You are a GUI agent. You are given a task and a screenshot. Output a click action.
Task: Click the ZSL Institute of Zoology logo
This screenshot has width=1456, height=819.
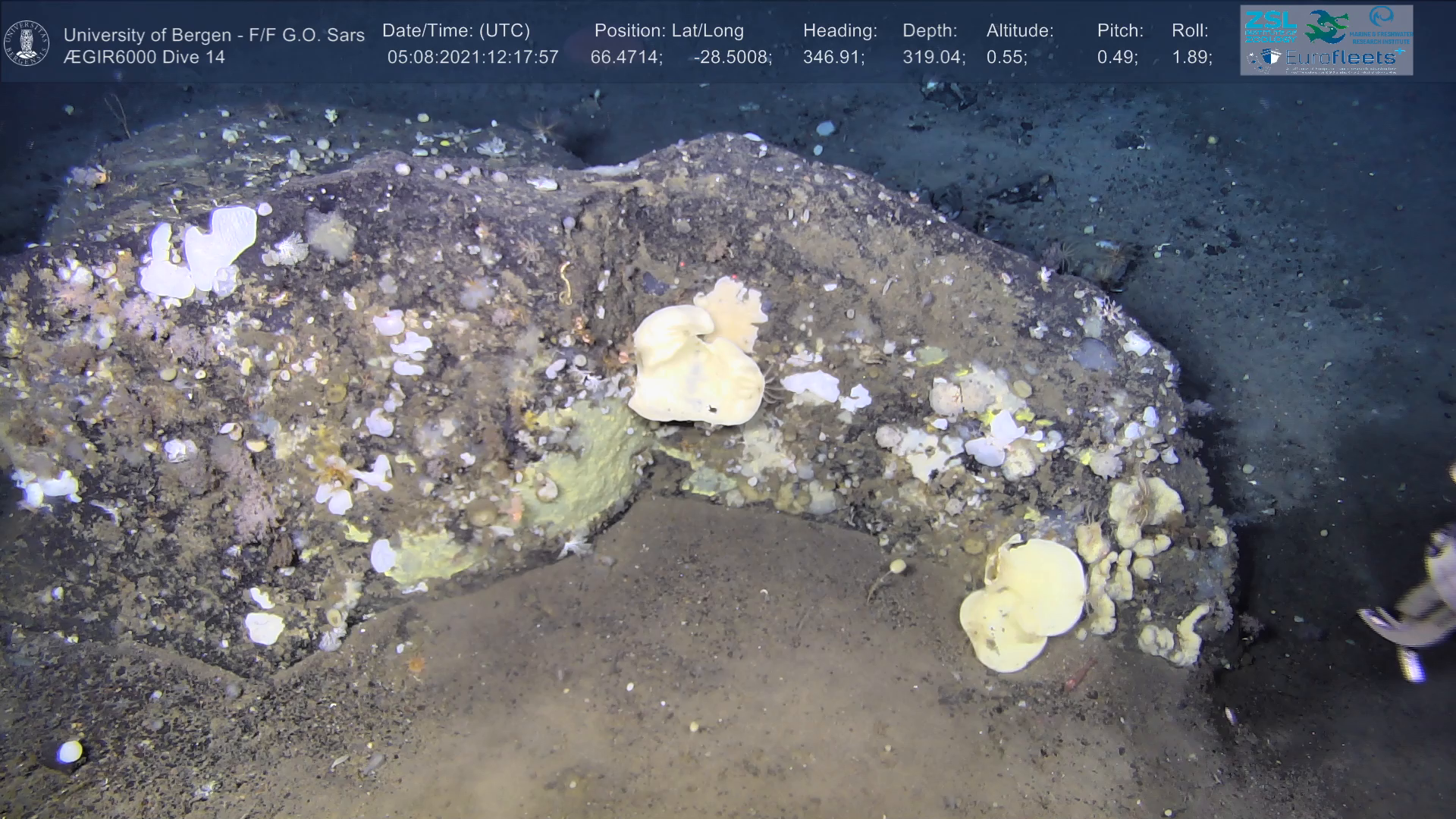point(1271,27)
